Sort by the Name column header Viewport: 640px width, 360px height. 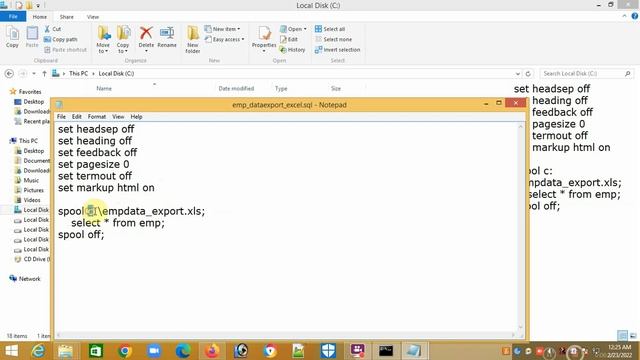(x=104, y=88)
